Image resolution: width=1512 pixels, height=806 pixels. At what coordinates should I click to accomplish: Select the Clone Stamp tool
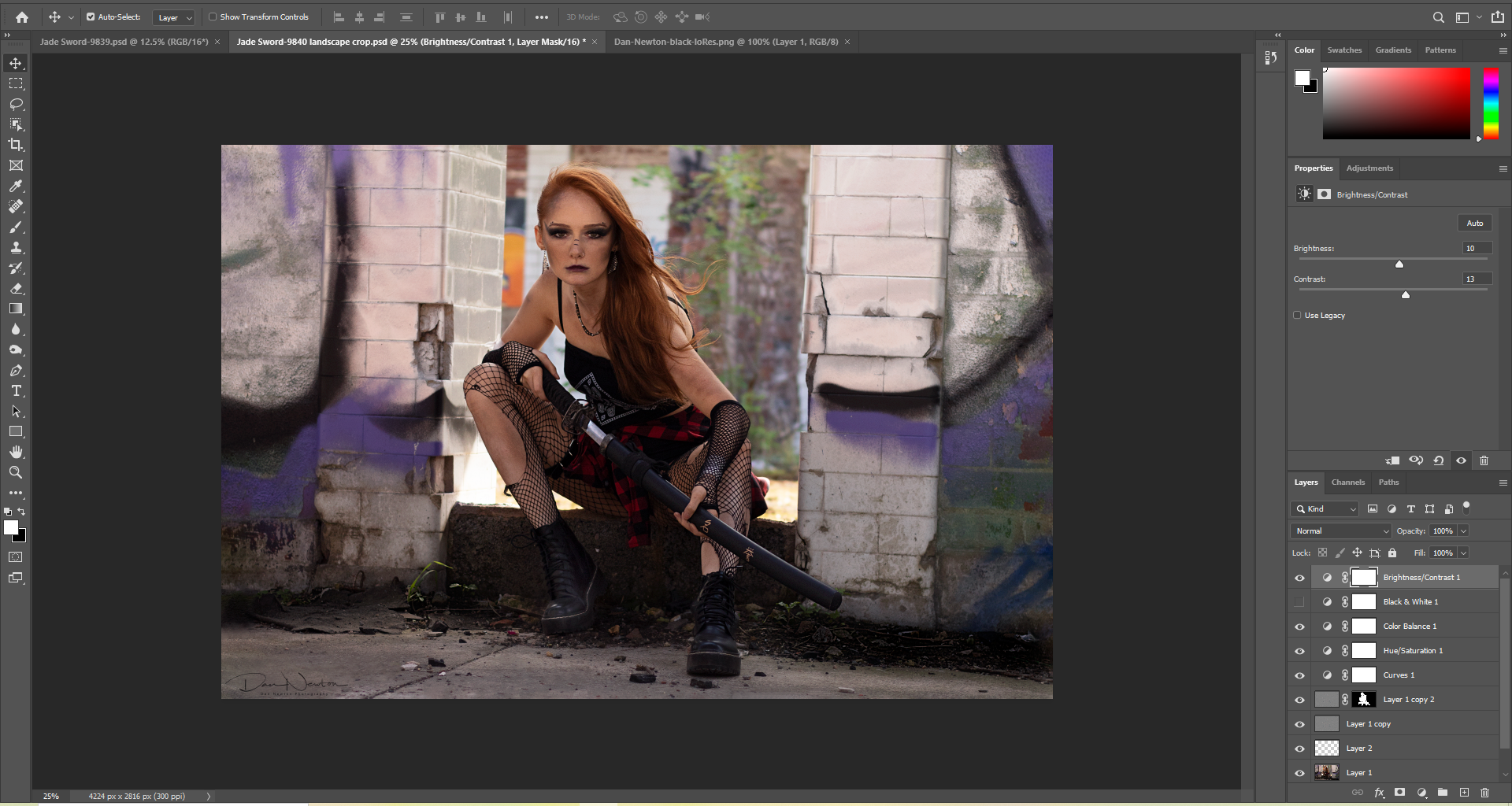16,247
